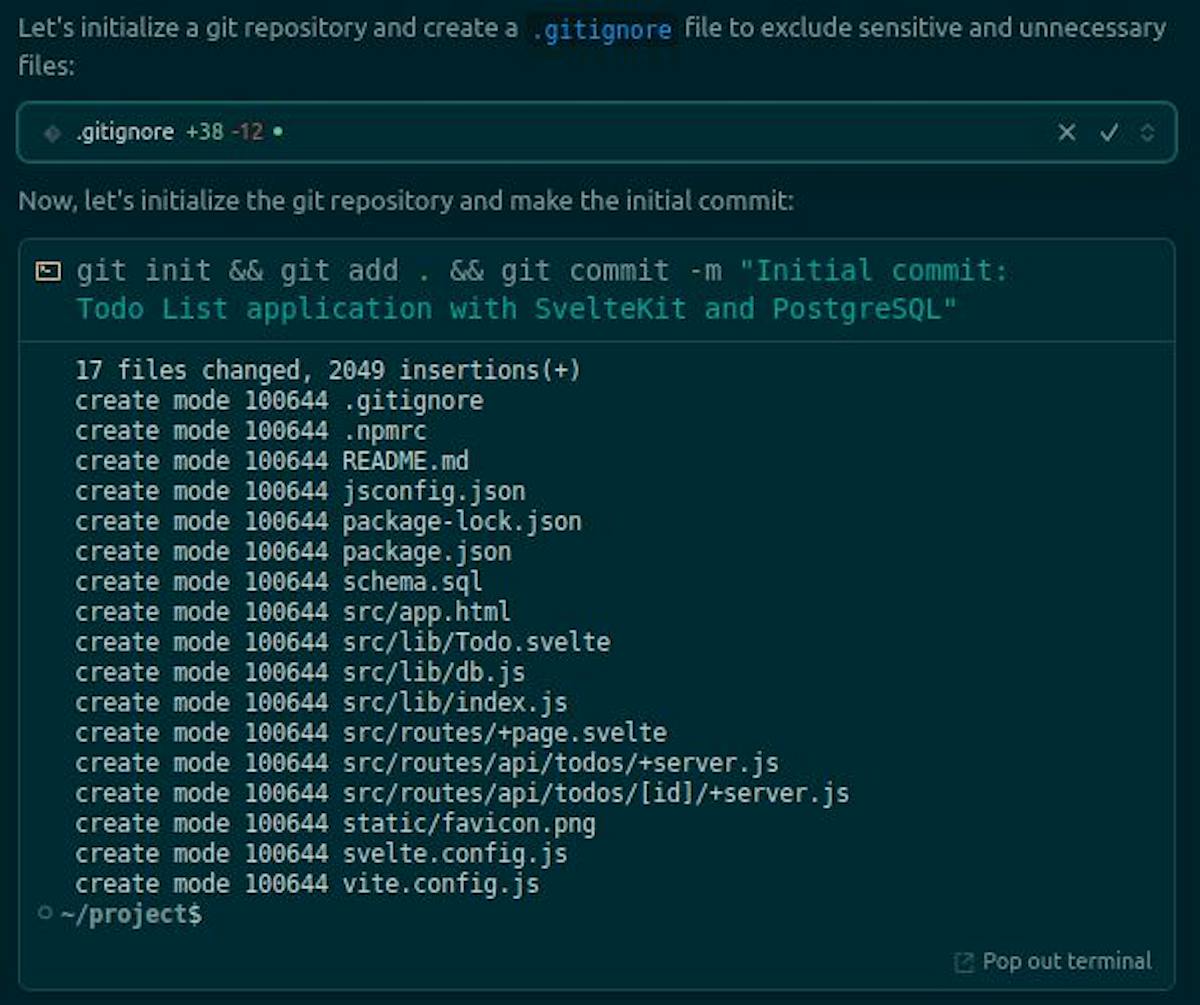Click the terminal icon beside git init command
Screen dimensions: 1200x1005
click(x=47, y=271)
